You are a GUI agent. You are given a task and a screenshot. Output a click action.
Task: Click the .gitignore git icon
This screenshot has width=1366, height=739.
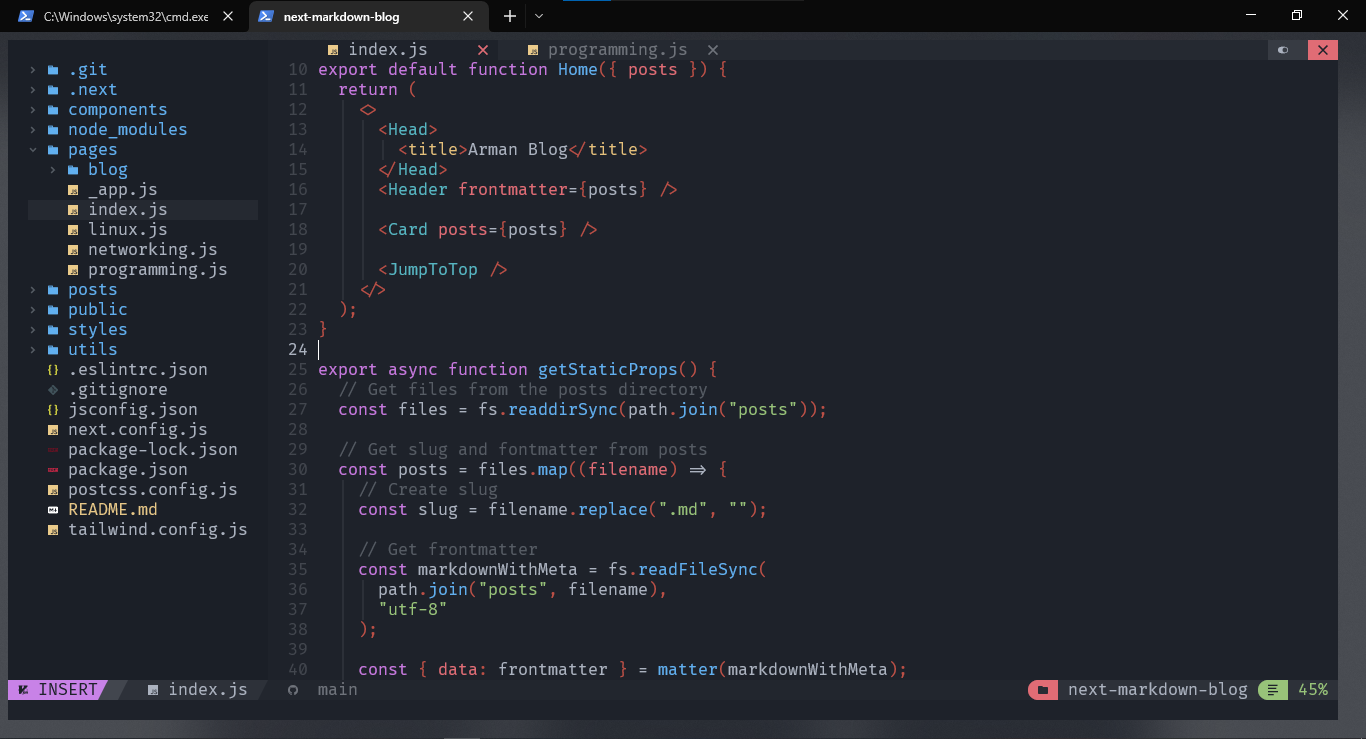coord(52,390)
